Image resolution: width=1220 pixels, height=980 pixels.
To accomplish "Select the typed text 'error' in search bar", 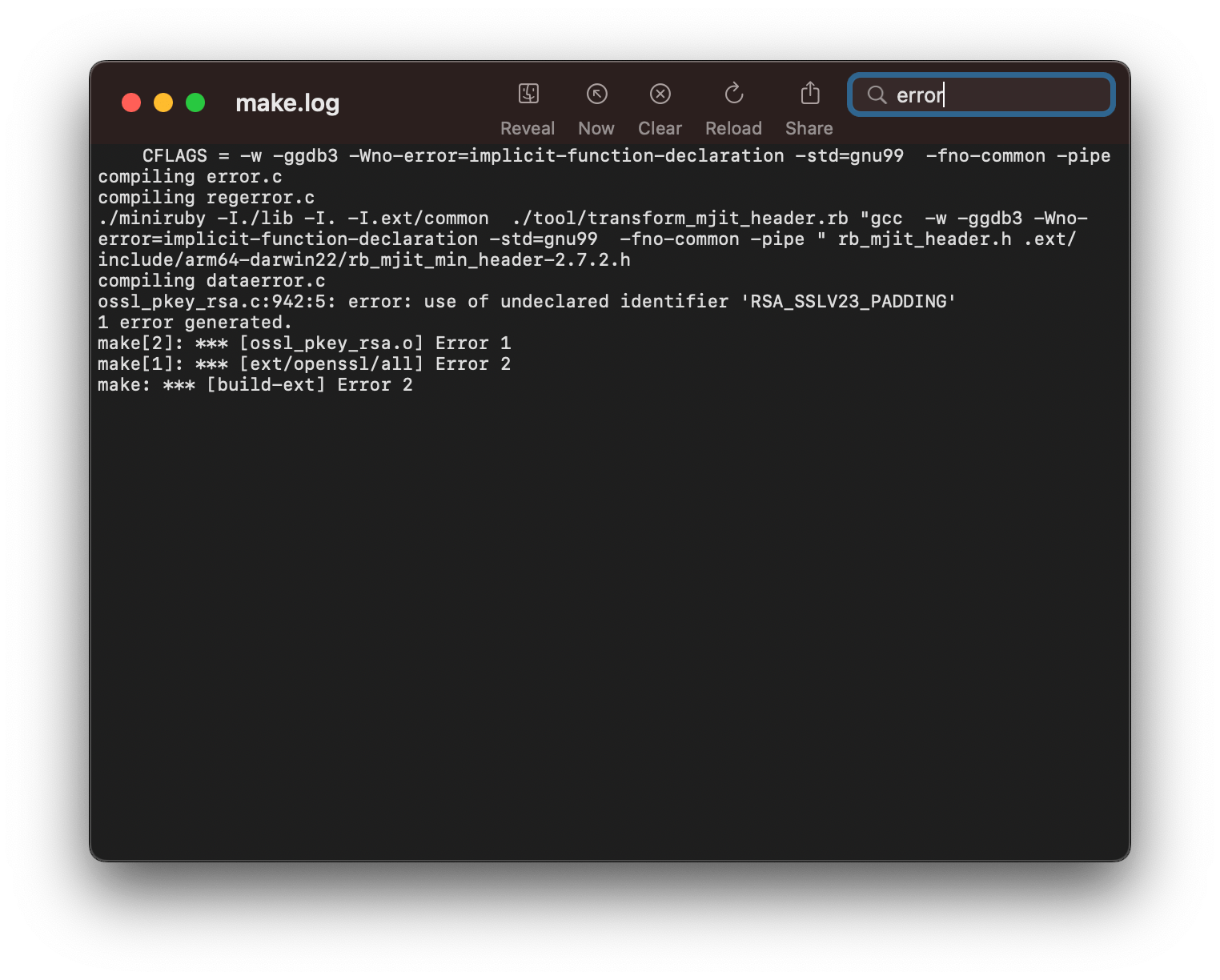I will click(919, 94).
